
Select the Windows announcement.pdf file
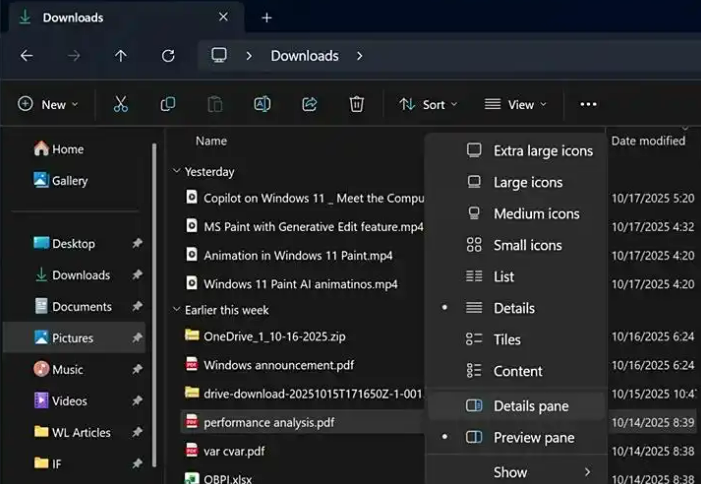tap(278, 365)
